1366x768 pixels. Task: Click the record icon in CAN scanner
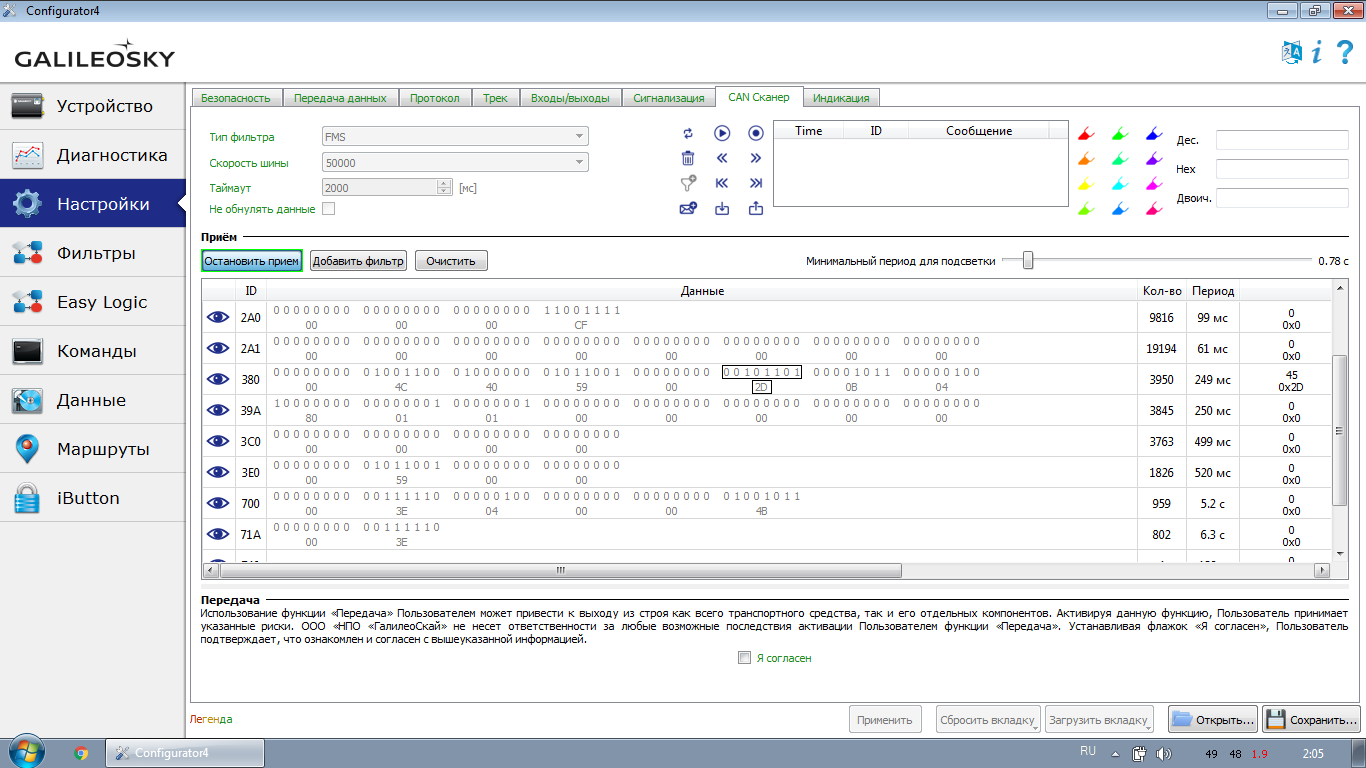[756, 133]
